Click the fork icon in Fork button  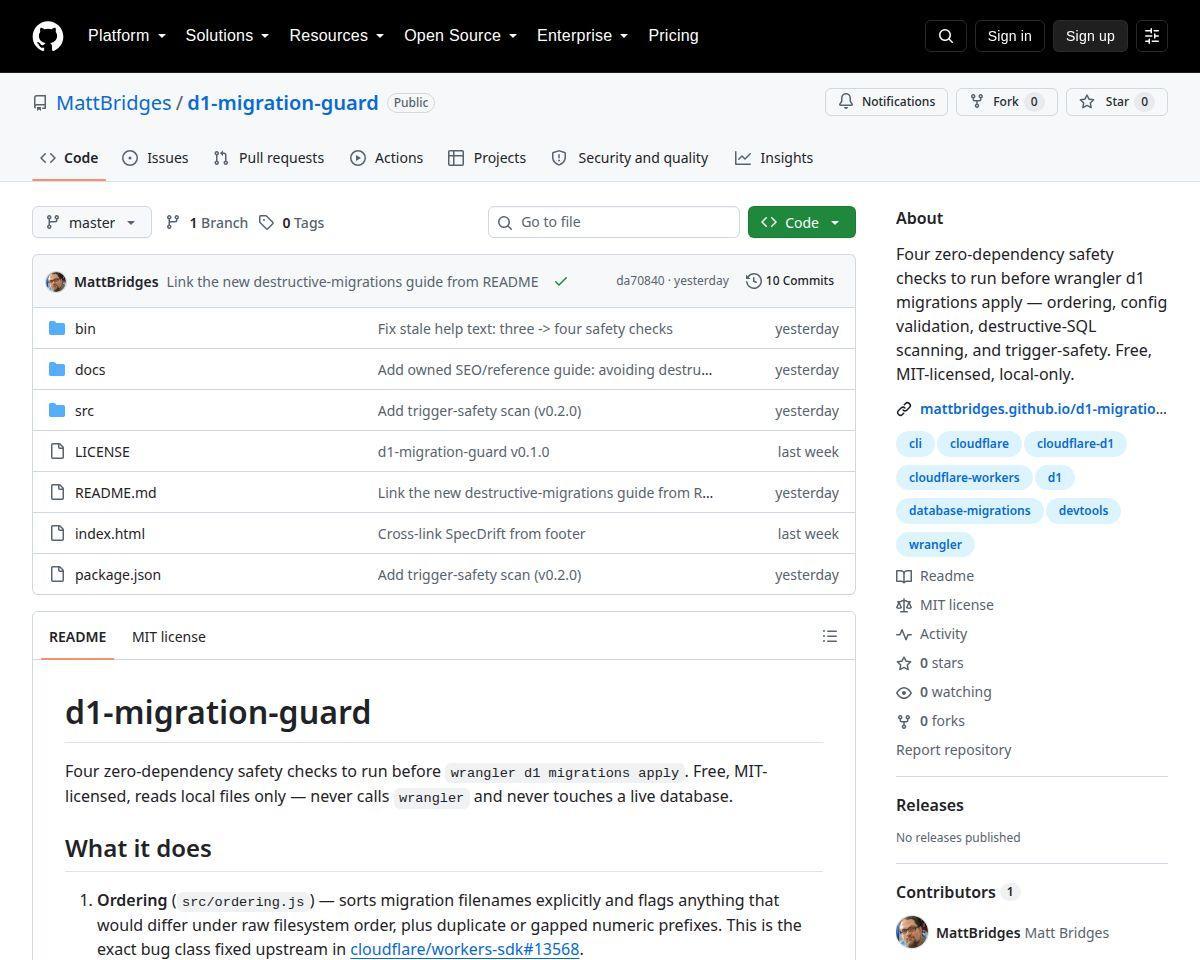point(977,102)
